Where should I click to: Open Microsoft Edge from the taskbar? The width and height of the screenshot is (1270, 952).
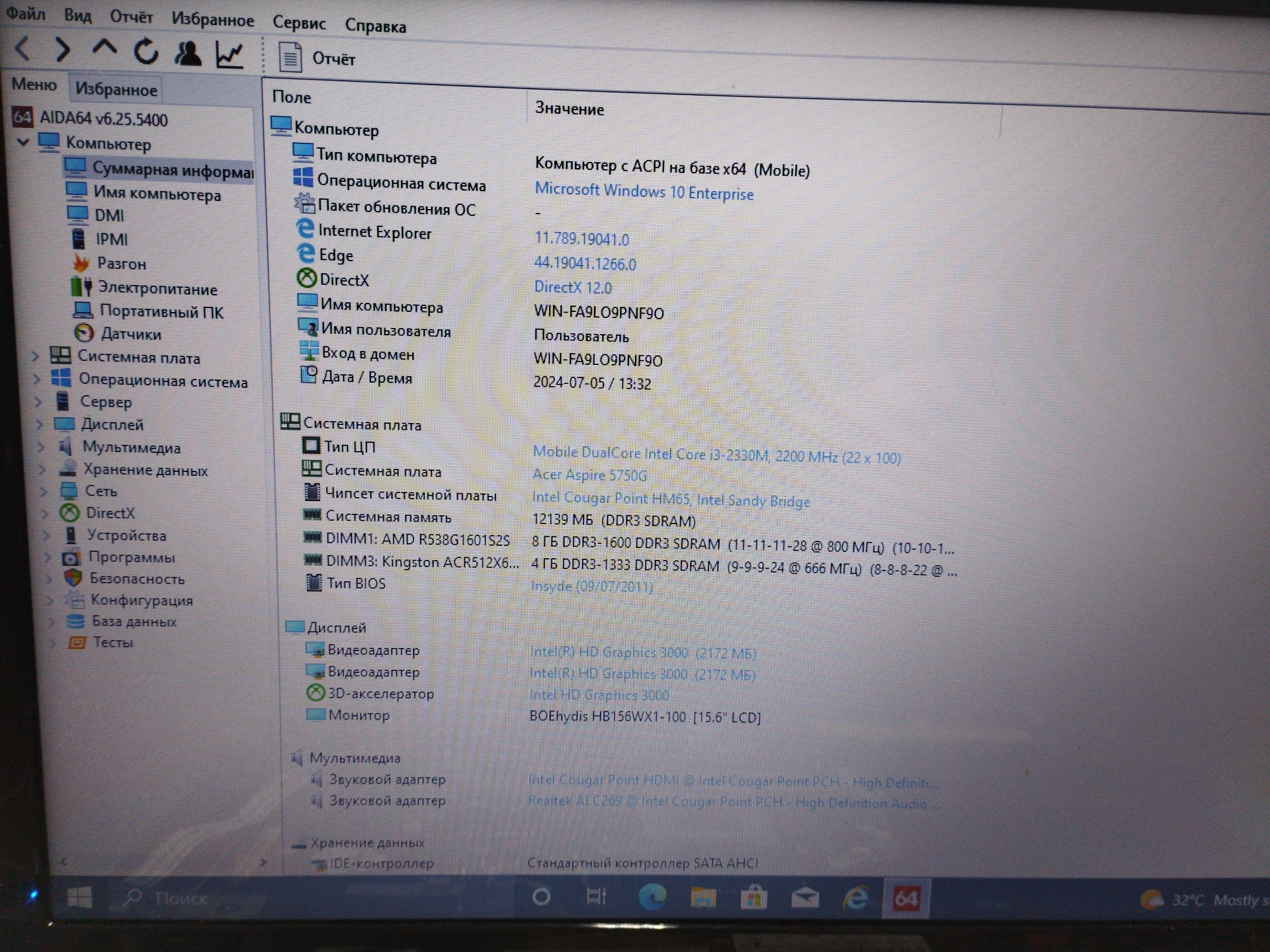(652, 897)
